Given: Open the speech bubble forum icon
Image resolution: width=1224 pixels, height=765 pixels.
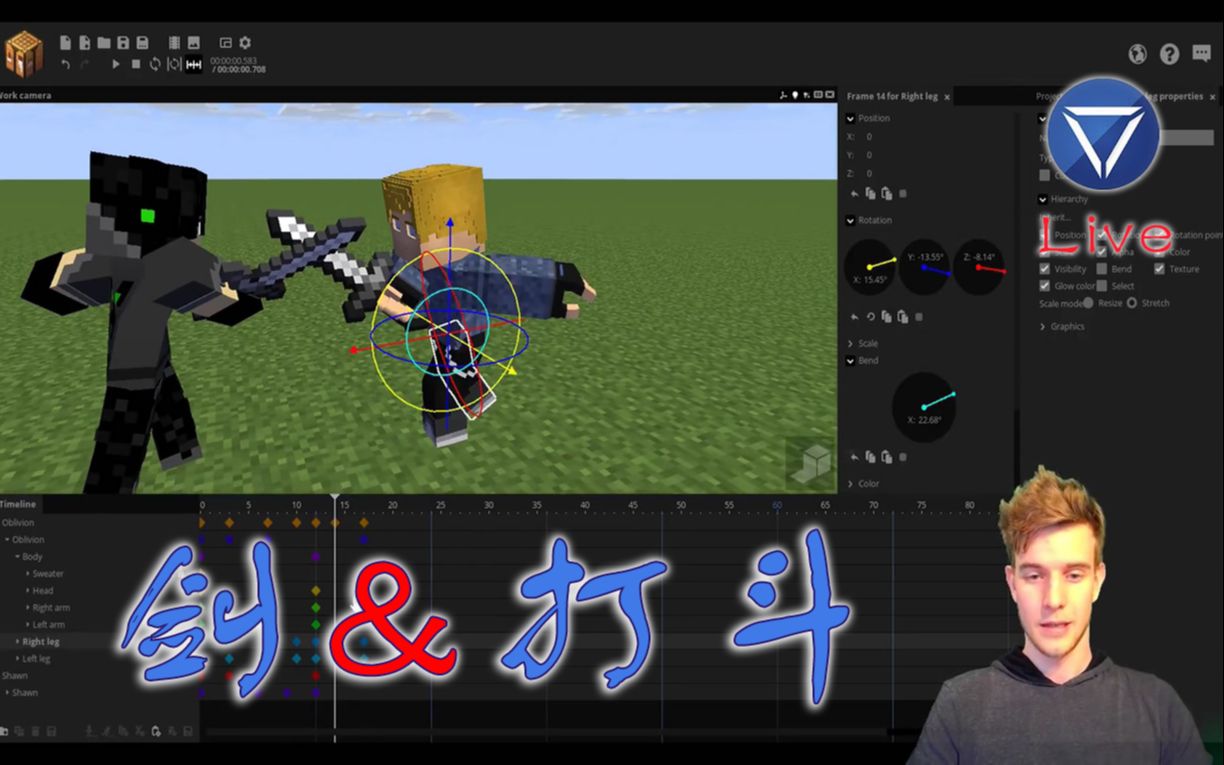Looking at the screenshot, I should click(x=1201, y=54).
